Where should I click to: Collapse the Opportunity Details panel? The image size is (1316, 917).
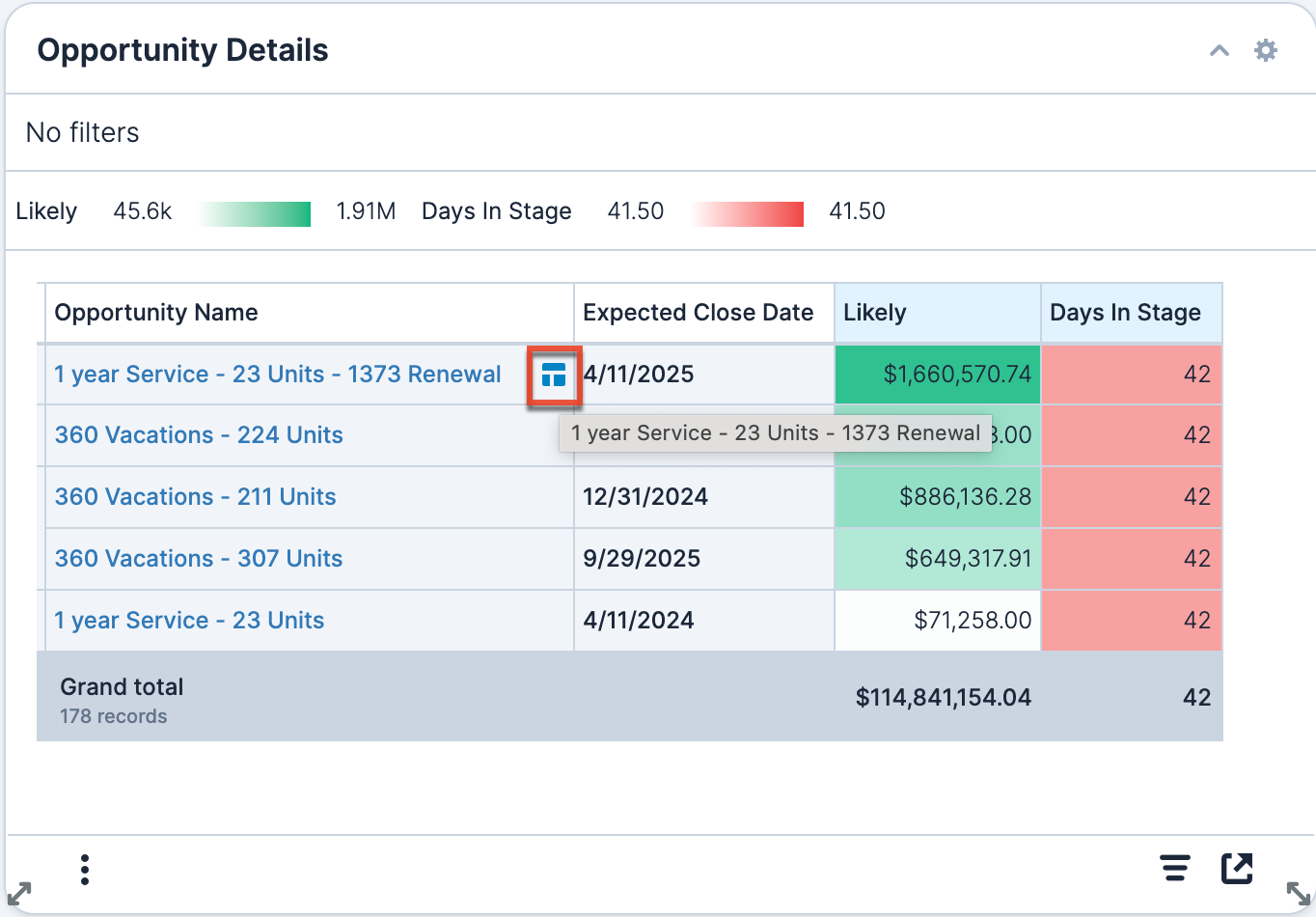tap(1220, 50)
